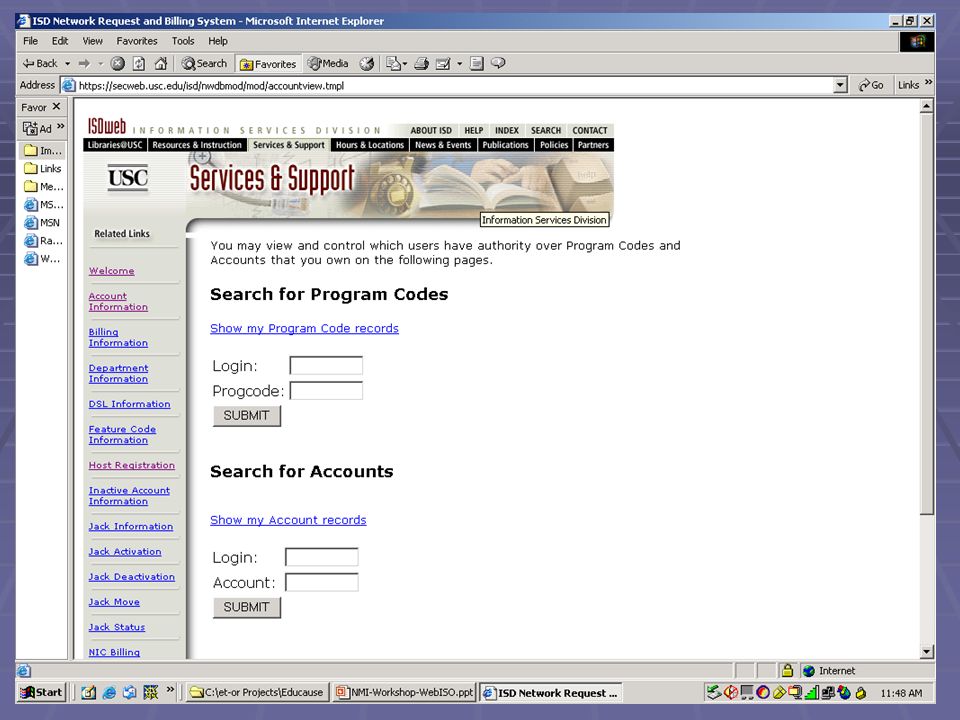Go back using the Back arrow
This screenshot has width=960, height=720.
[x=39, y=63]
